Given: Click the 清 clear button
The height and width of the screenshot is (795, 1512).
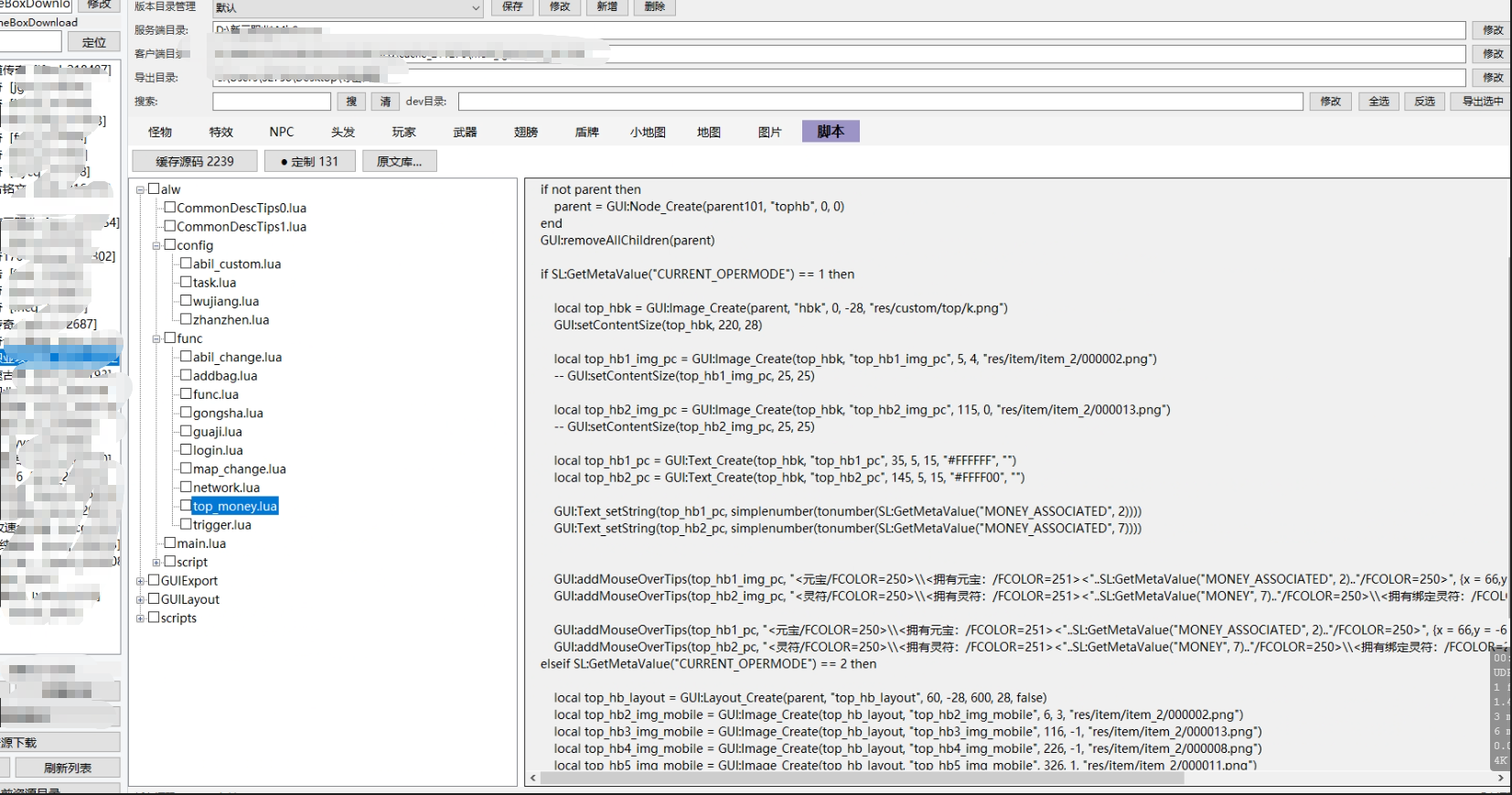Looking at the screenshot, I should [x=385, y=102].
